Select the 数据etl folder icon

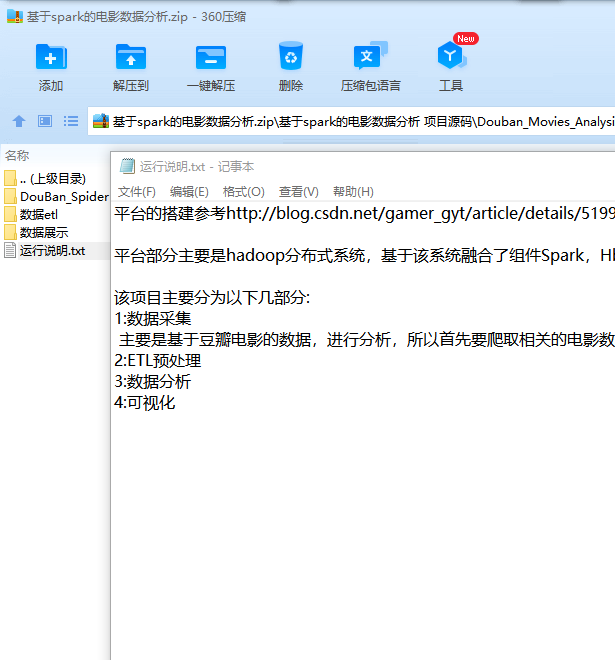11,214
